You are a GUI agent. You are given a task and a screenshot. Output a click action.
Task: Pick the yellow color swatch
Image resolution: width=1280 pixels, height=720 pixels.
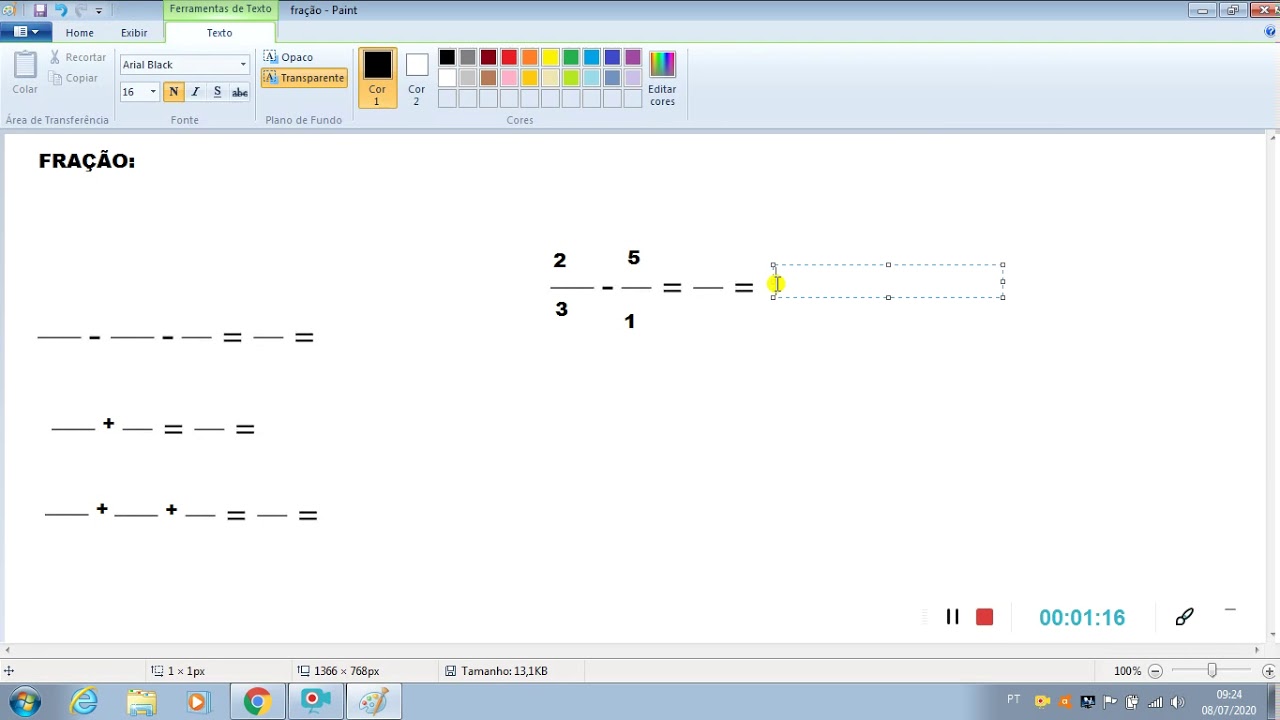pyautogui.click(x=550, y=58)
